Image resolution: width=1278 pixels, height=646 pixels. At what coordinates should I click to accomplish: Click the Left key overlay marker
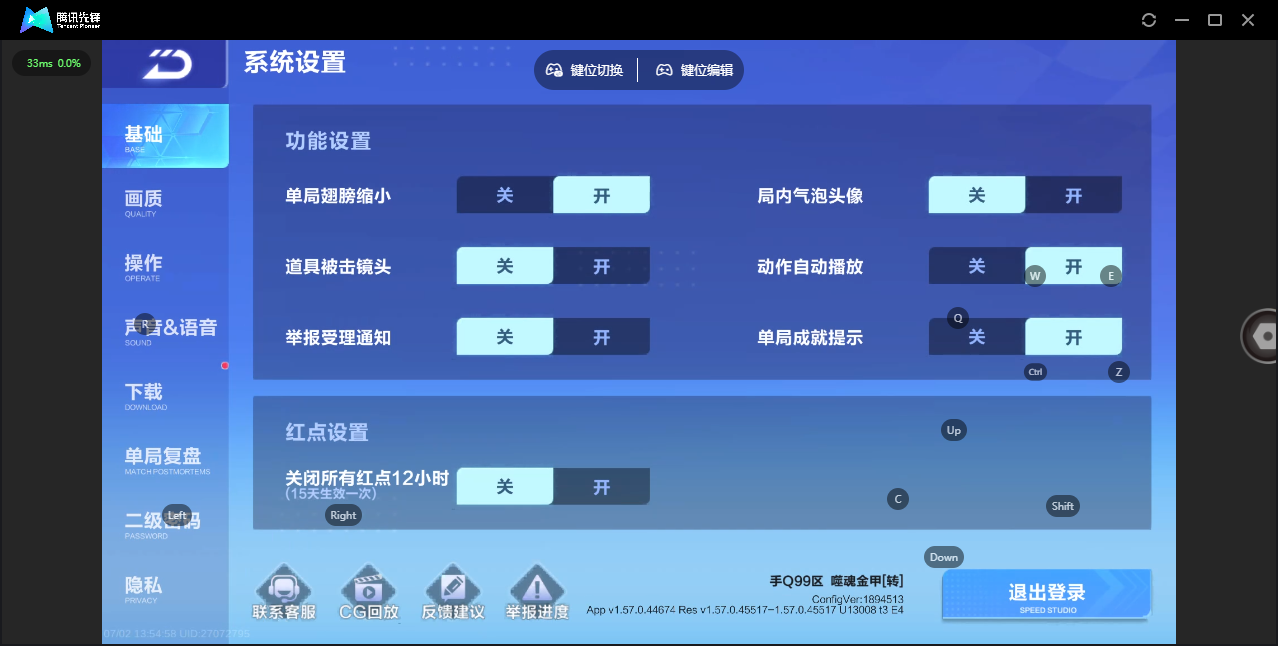click(x=177, y=515)
